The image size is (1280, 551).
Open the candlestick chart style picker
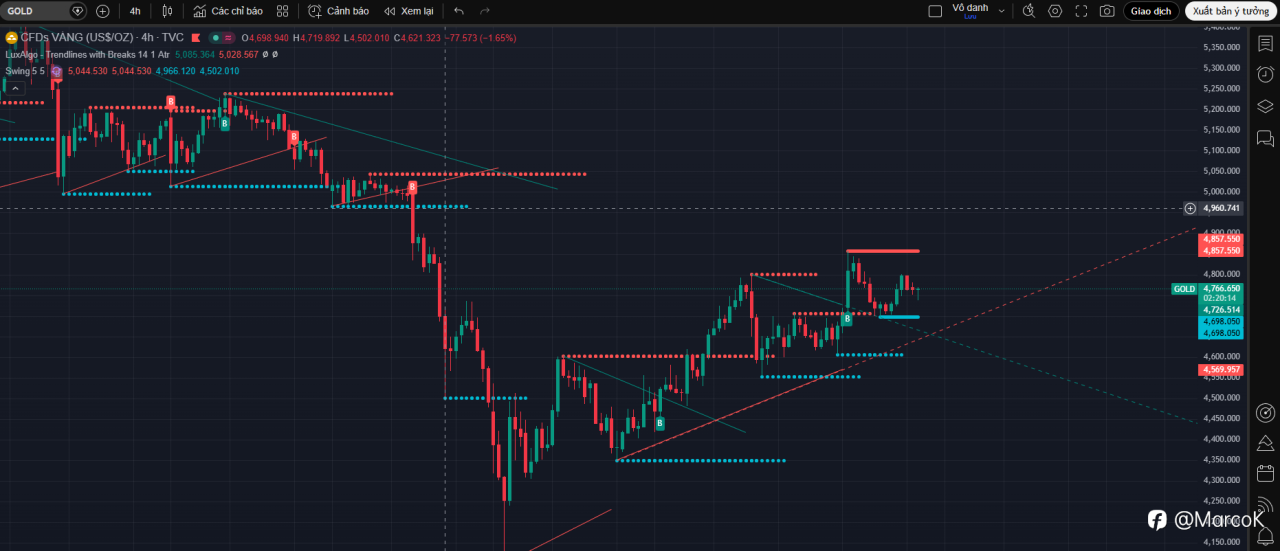(167, 11)
